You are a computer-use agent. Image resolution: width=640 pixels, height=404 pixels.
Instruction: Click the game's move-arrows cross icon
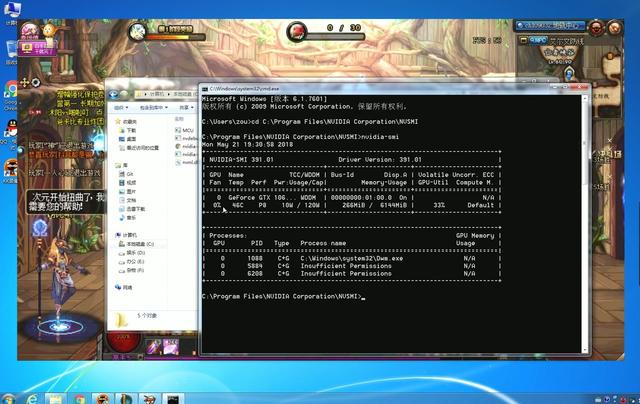tap(24, 83)
